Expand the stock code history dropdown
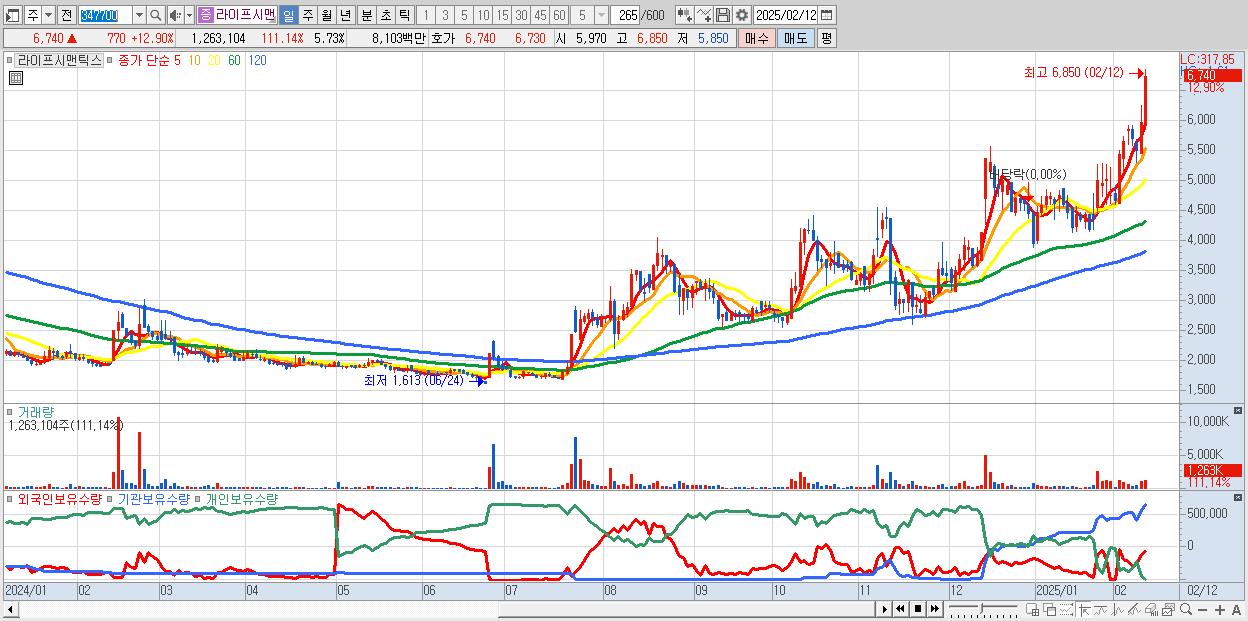Image resolution: width=1248 pixels, height=621 pixels. pyautogui.click(x=139, y=16)
